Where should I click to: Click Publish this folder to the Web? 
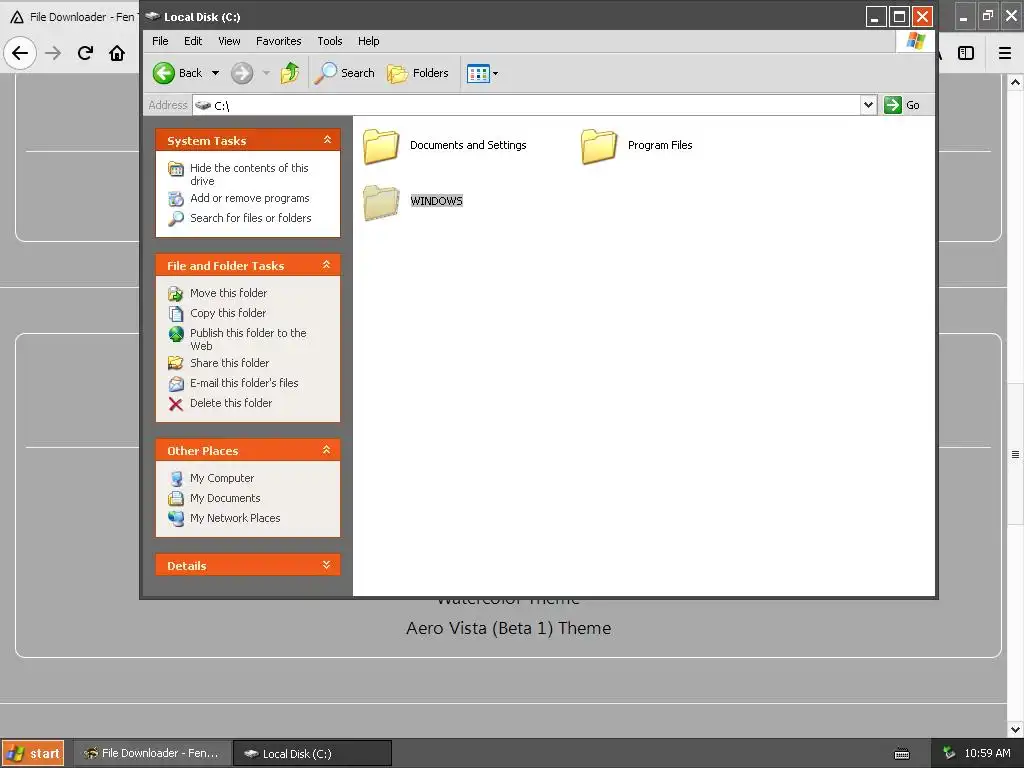click(248, 340)
